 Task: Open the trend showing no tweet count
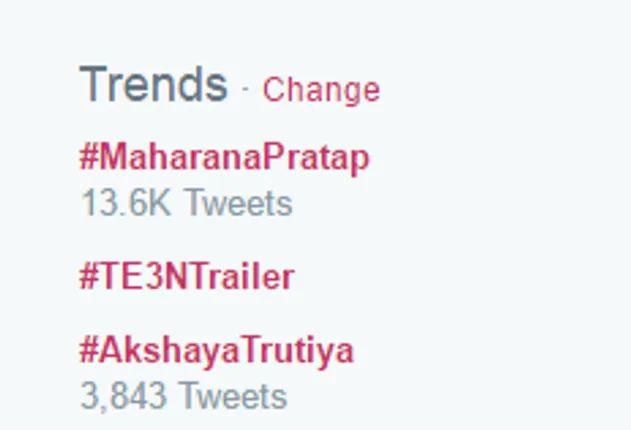pyautogui.click(x=187, y=276)
